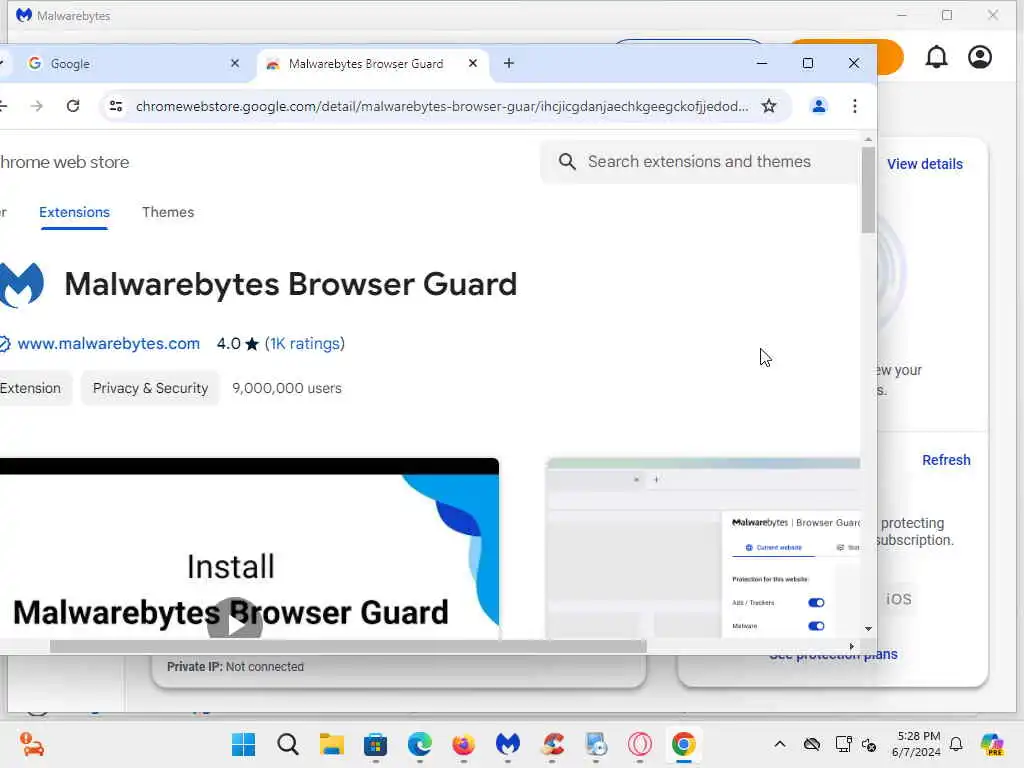Switch to the Google tab

point(131,63)
